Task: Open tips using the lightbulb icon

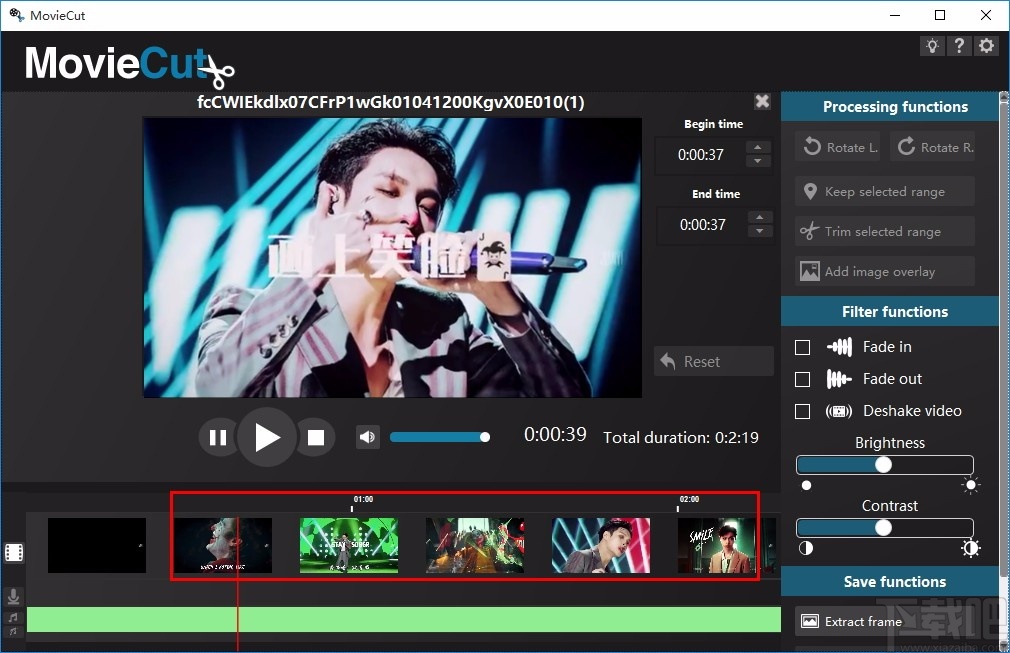Action: point(932,45)
